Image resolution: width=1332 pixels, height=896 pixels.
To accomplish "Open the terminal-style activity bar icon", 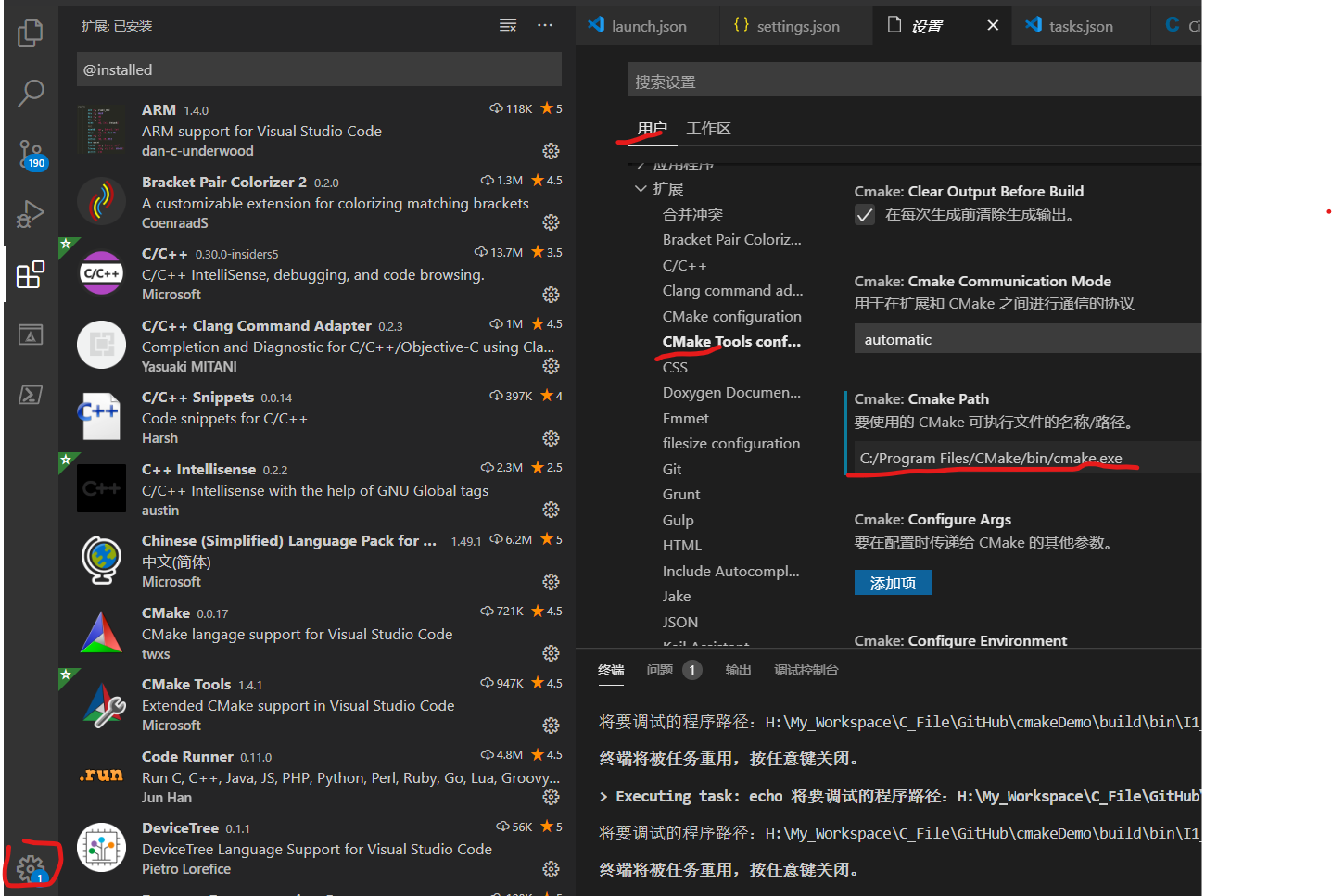I will (31, 395).
